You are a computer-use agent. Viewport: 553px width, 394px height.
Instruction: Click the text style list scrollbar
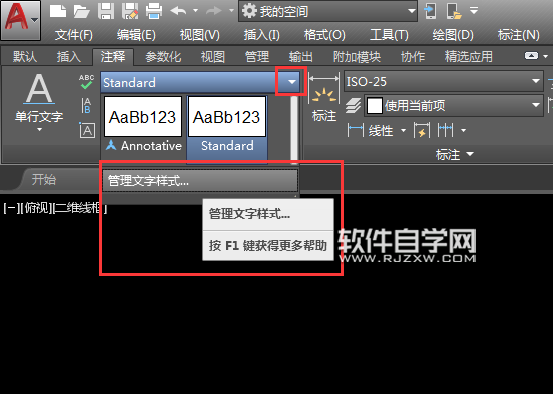(x=293, y=129)
